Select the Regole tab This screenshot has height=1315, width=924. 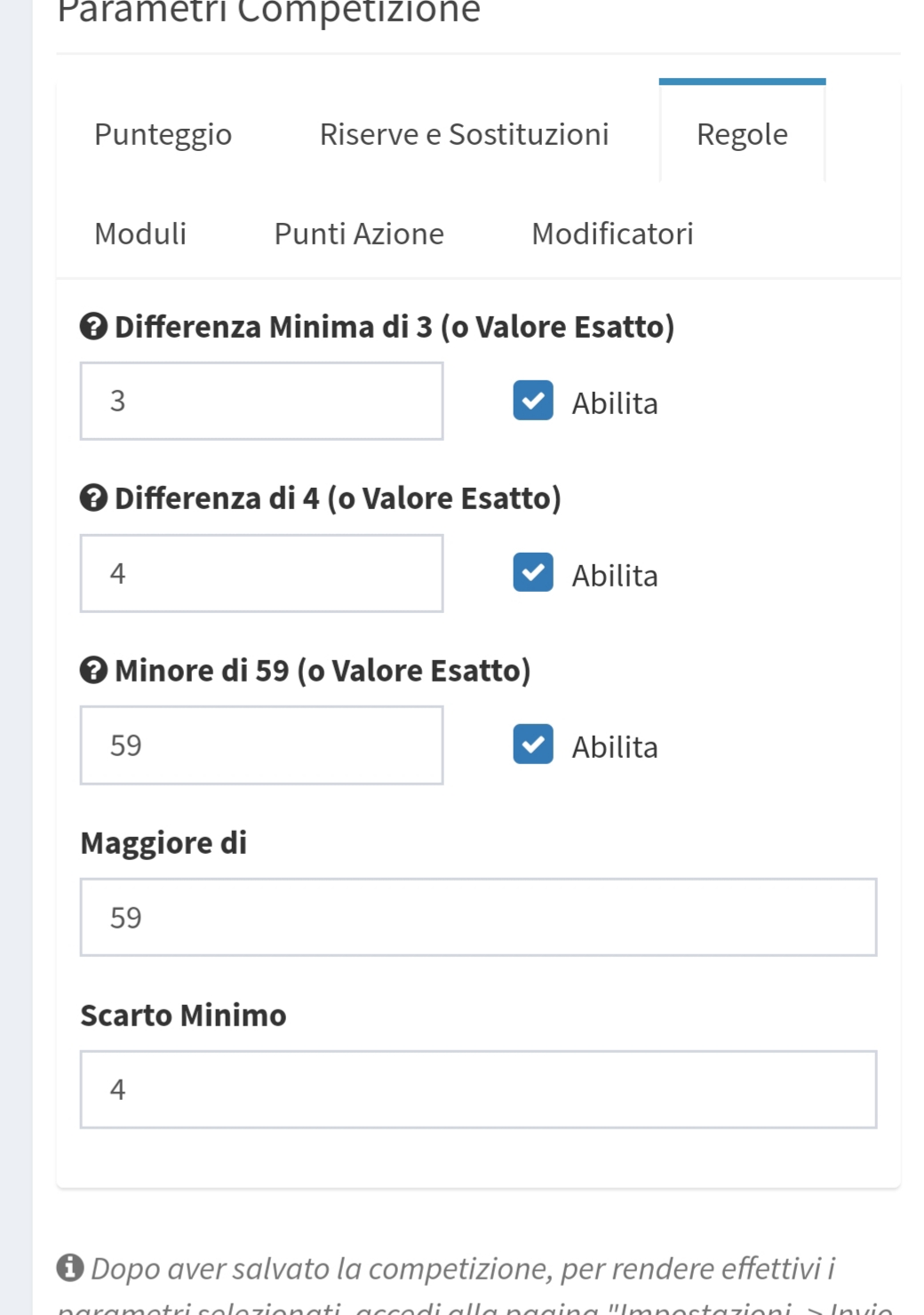(x=742, y=134)
